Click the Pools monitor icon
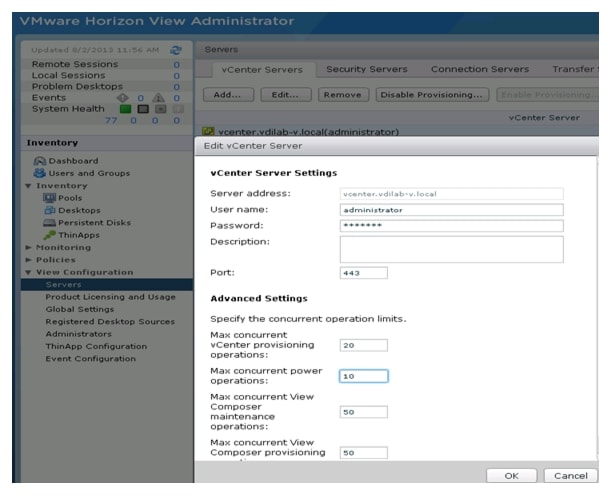The image size is (612, 496). tap(49, 198)
